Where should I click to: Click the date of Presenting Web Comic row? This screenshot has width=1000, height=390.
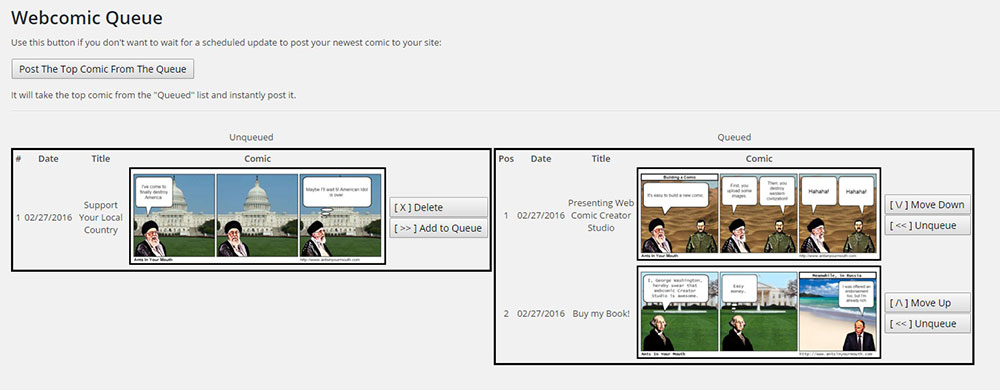[x=541, y=215]
